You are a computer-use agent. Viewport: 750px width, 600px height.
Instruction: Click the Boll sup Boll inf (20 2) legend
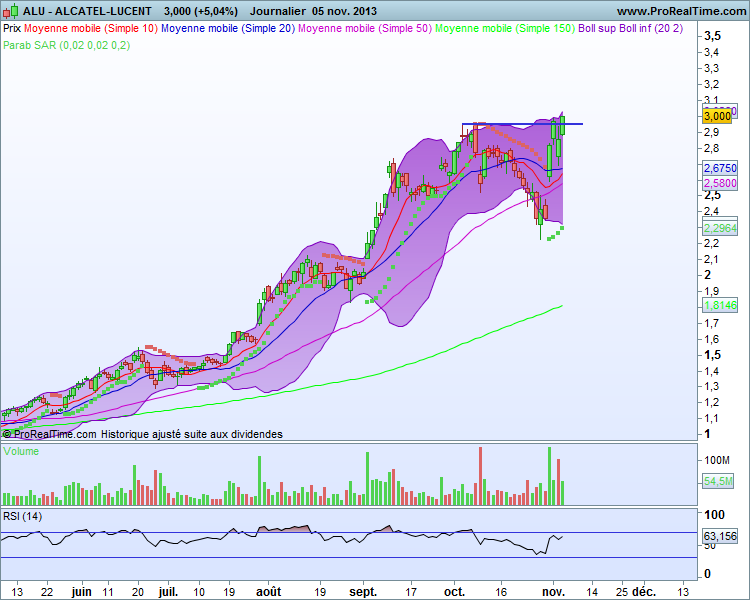630,28
